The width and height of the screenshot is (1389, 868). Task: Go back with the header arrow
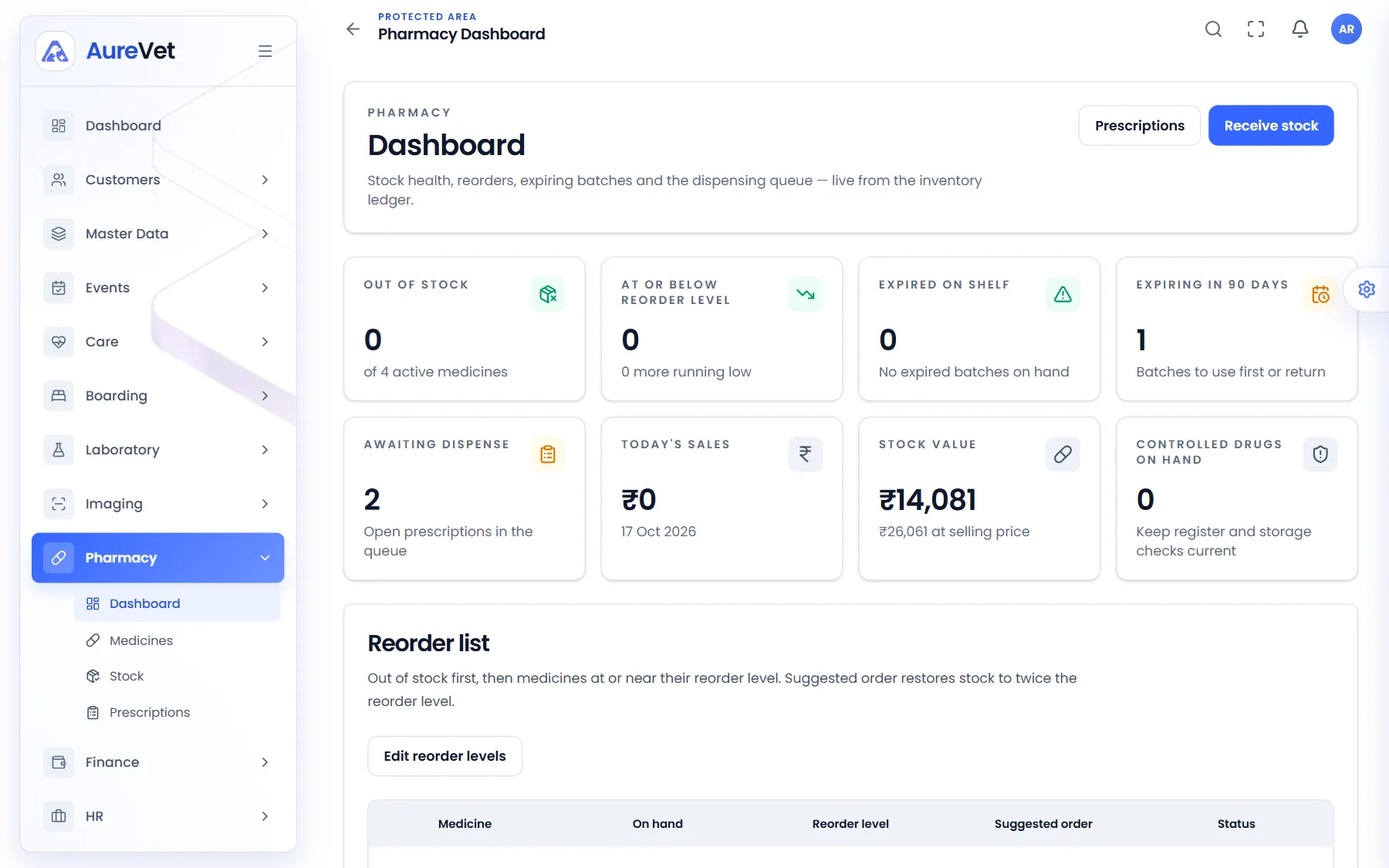click(x=353, y=29)
